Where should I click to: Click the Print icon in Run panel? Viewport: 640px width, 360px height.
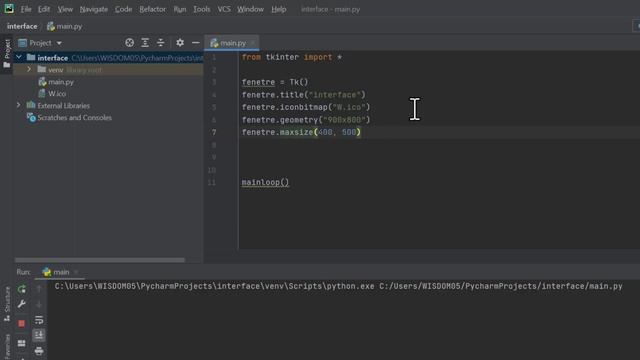point(39,351)
